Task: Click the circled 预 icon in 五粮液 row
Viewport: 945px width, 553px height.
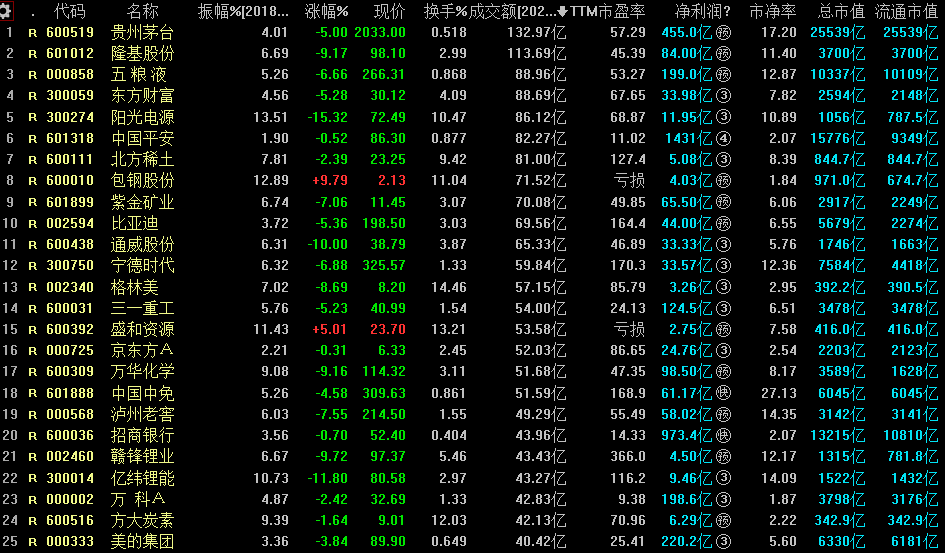Action: 723,75
